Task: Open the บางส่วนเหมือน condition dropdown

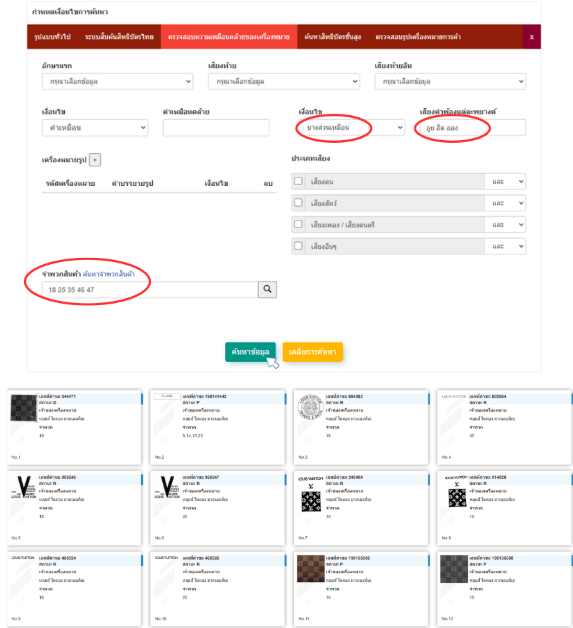Action: pos(352,127)
